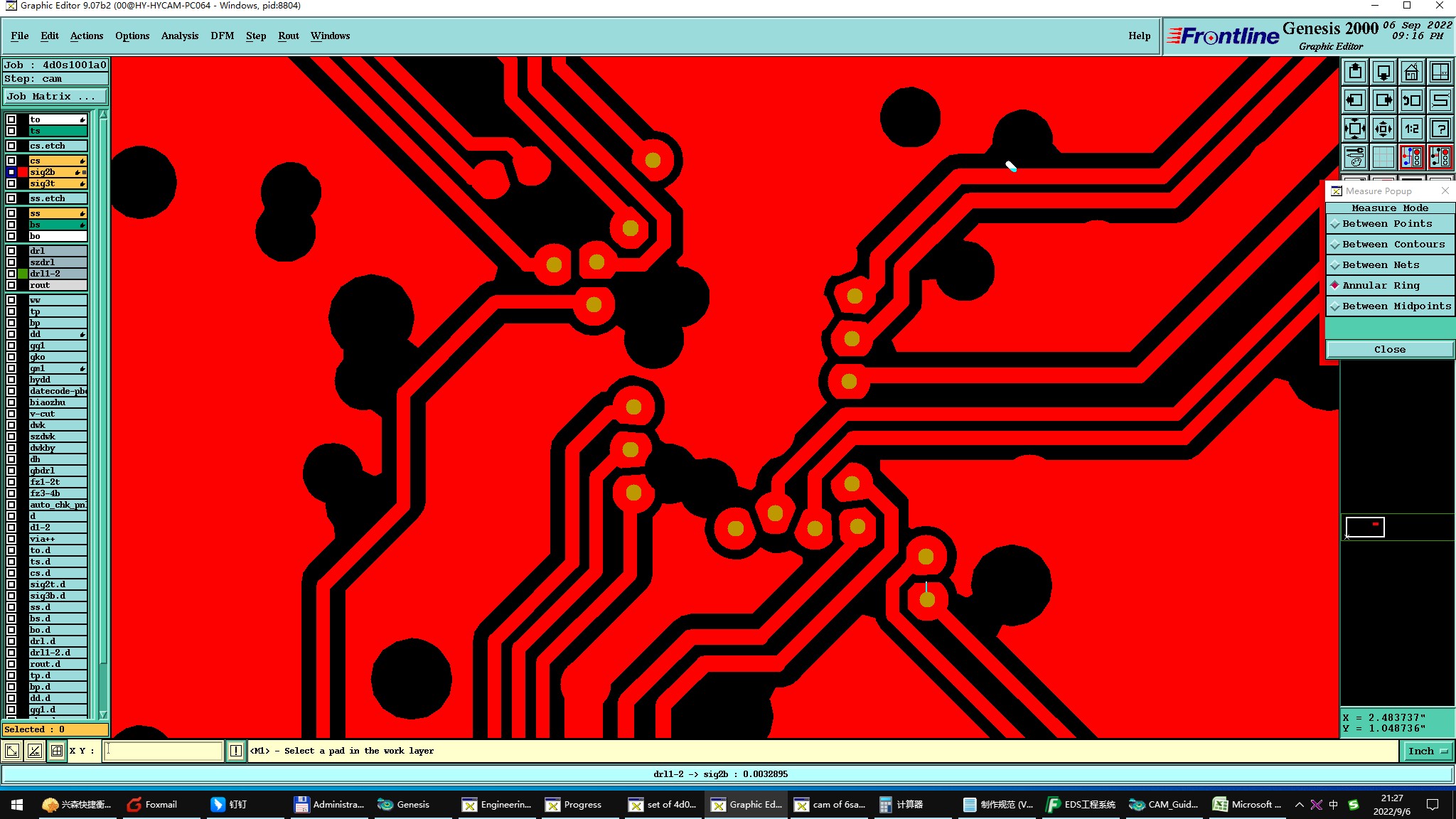Click layer list scroll up arrow
The image size is (1456, 819).
click(x=103, y=114)
